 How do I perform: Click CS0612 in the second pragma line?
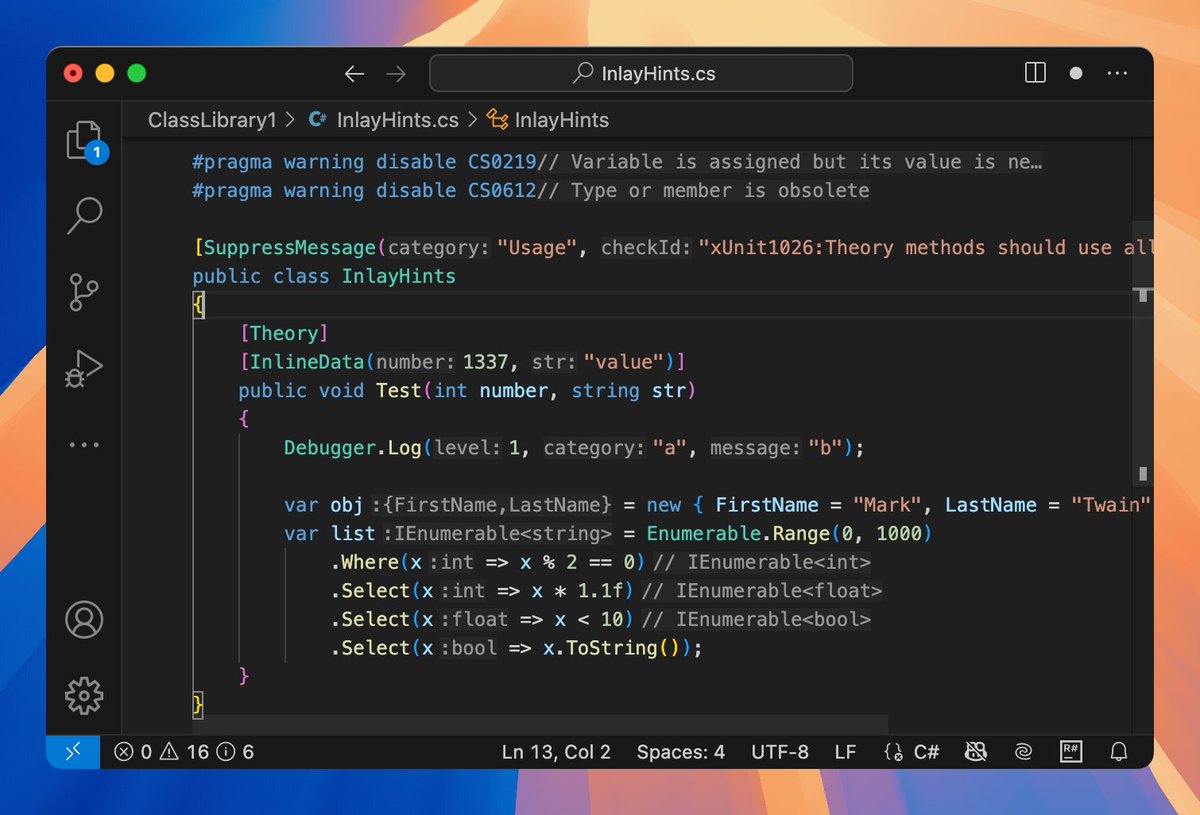coord(502,190)
